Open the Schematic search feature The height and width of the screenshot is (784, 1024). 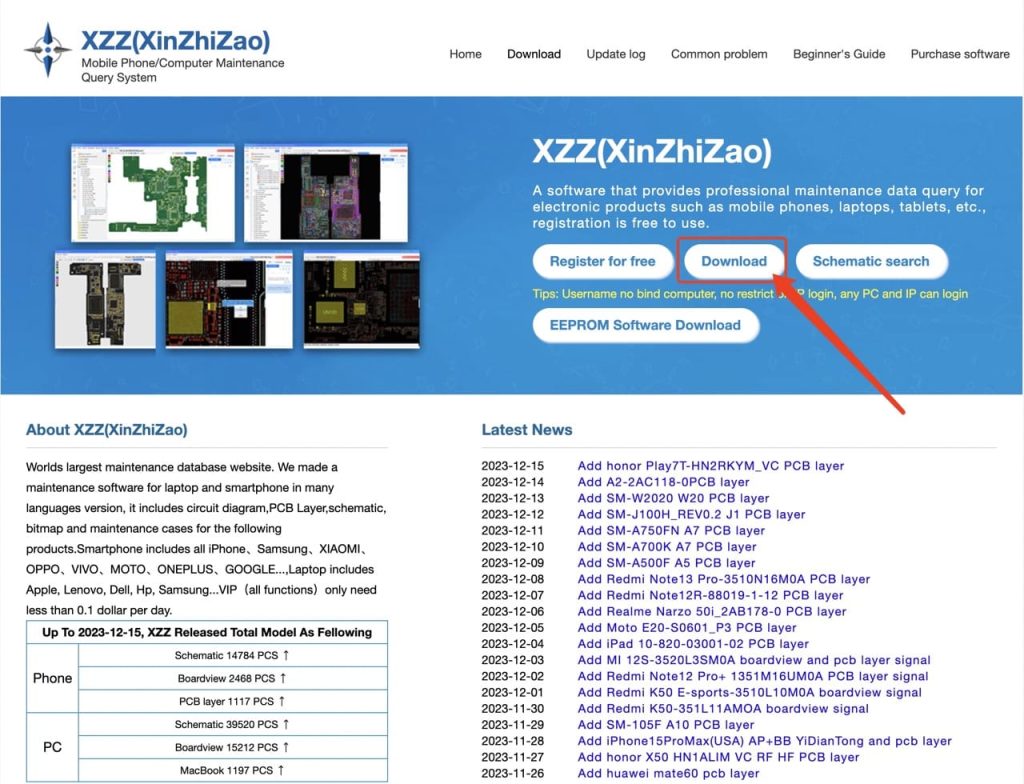coord(871,261)
